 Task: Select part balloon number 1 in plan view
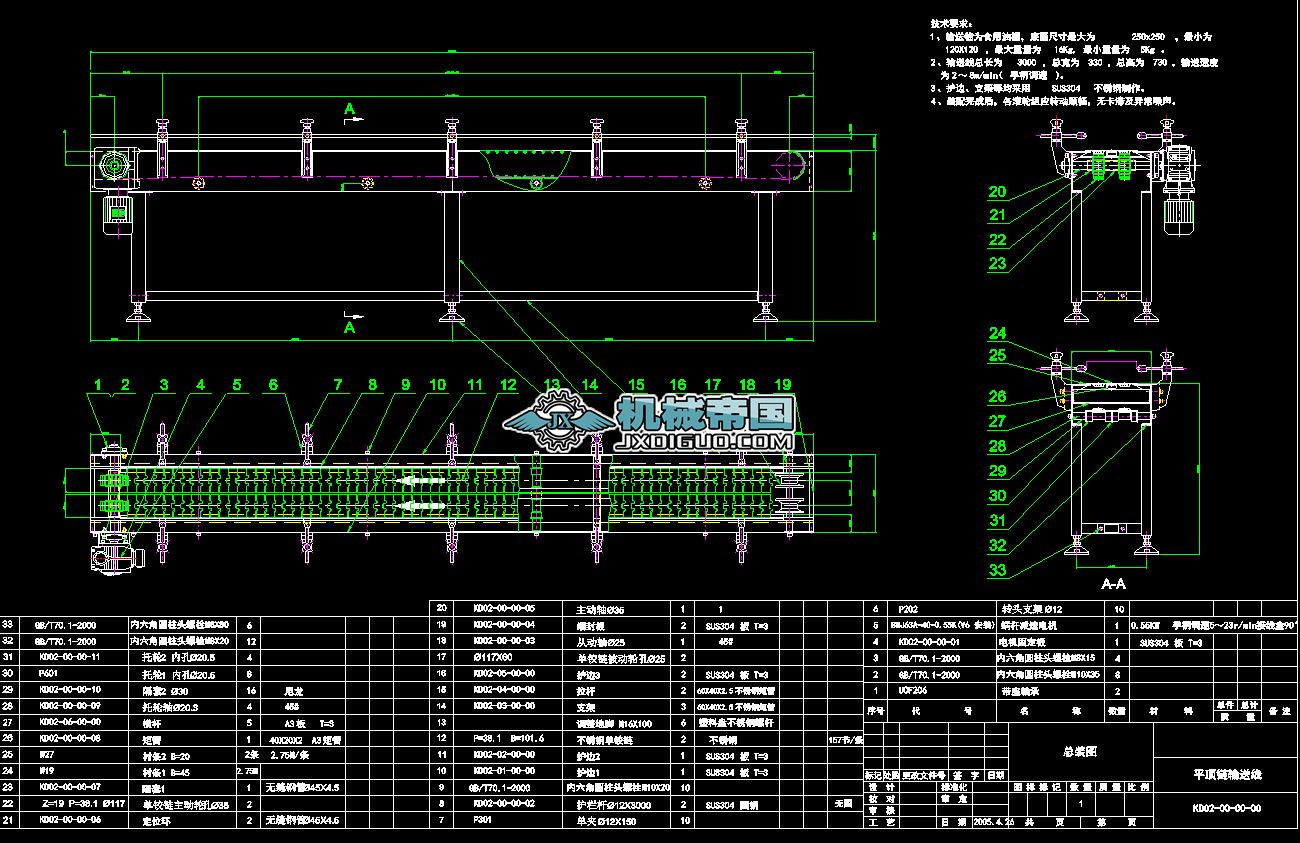click(x=98, y=384)
